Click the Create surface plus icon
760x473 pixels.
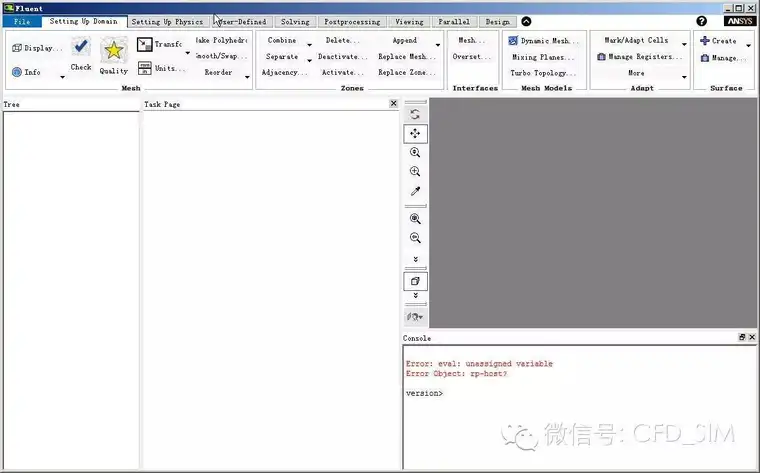[x=705, y=41]
